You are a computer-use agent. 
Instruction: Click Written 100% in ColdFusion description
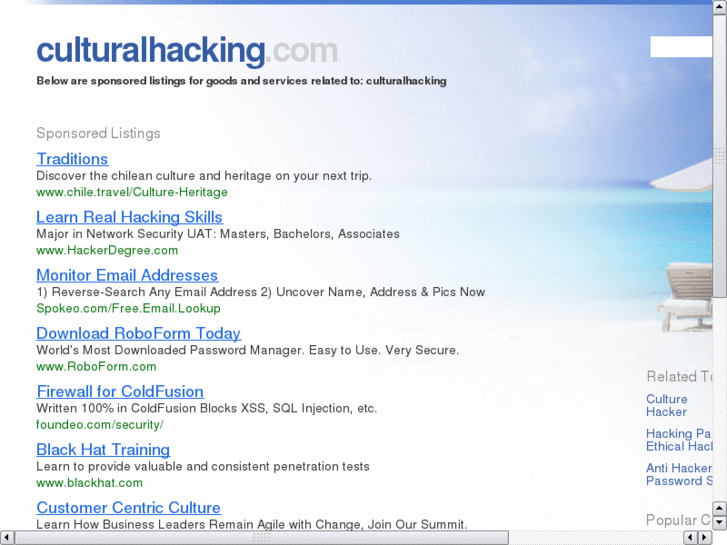pos(207,408)
